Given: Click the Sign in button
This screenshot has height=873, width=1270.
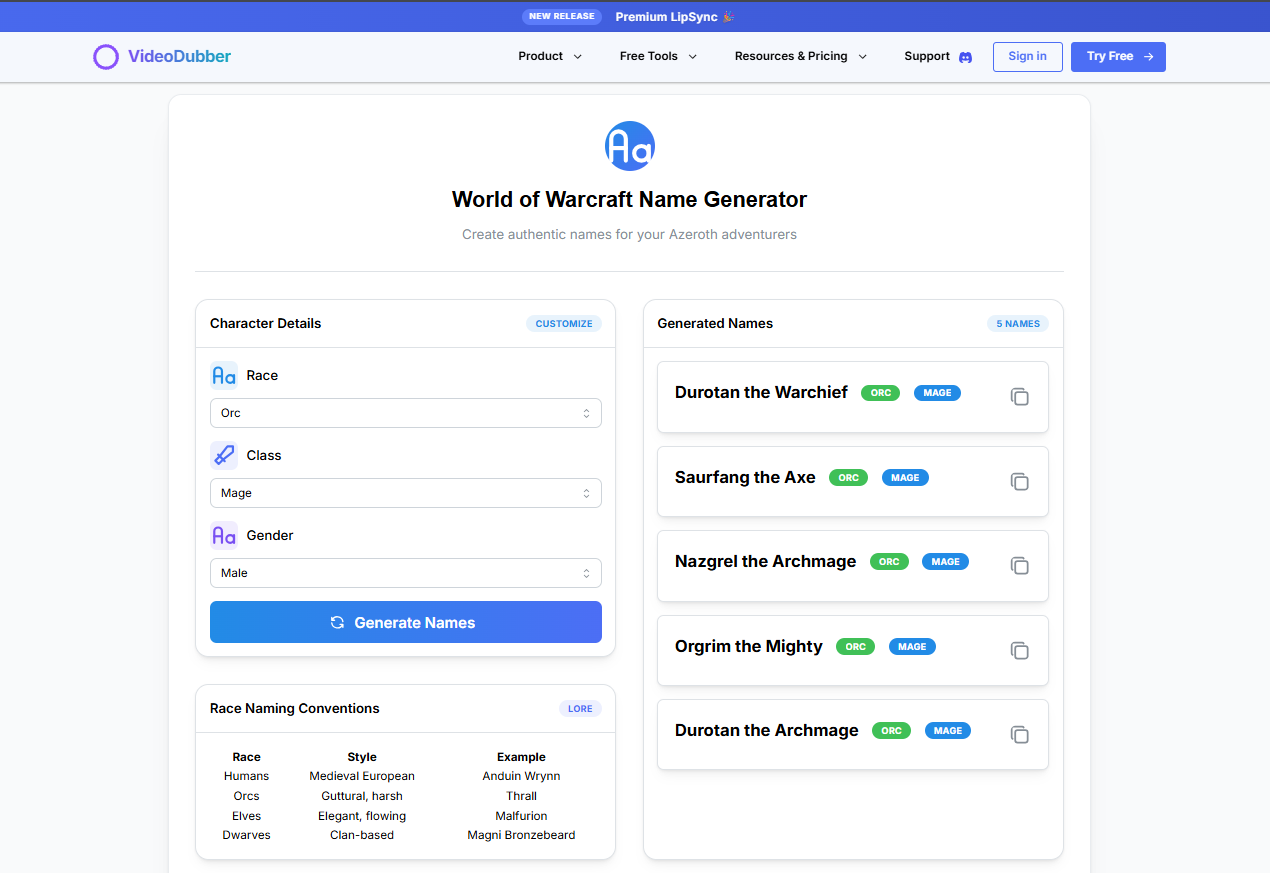Looking at the screenshot, I should coord(1028,57).
